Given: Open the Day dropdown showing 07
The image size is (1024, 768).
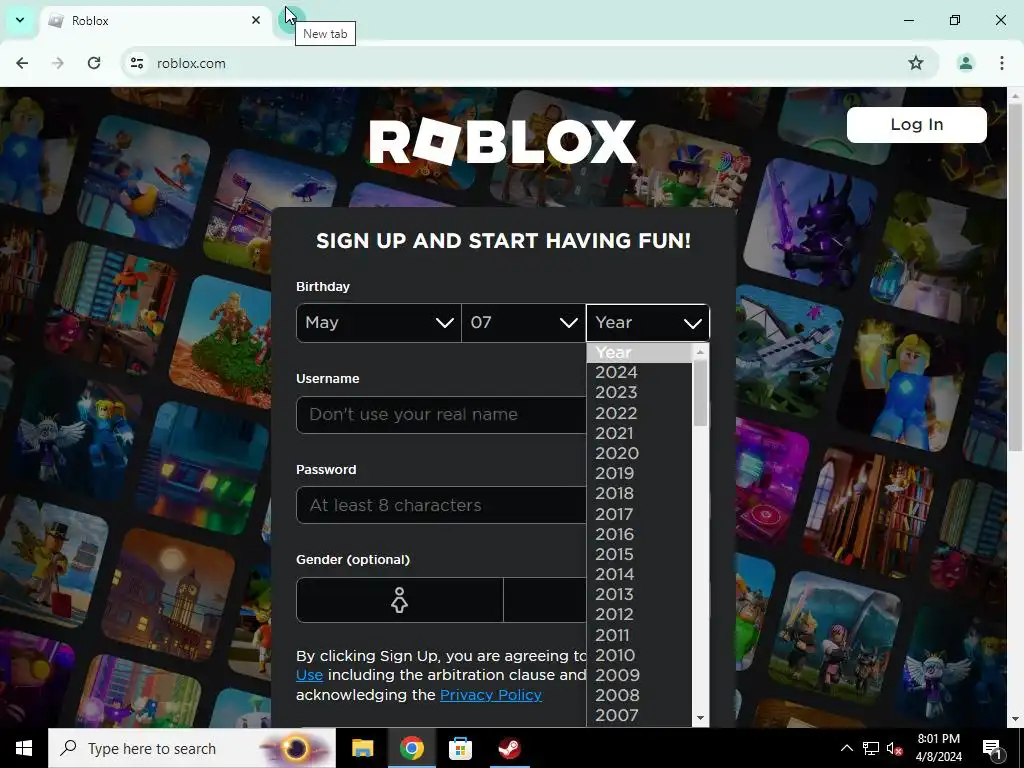Looking at the screenshot, I should click(524, 323).
